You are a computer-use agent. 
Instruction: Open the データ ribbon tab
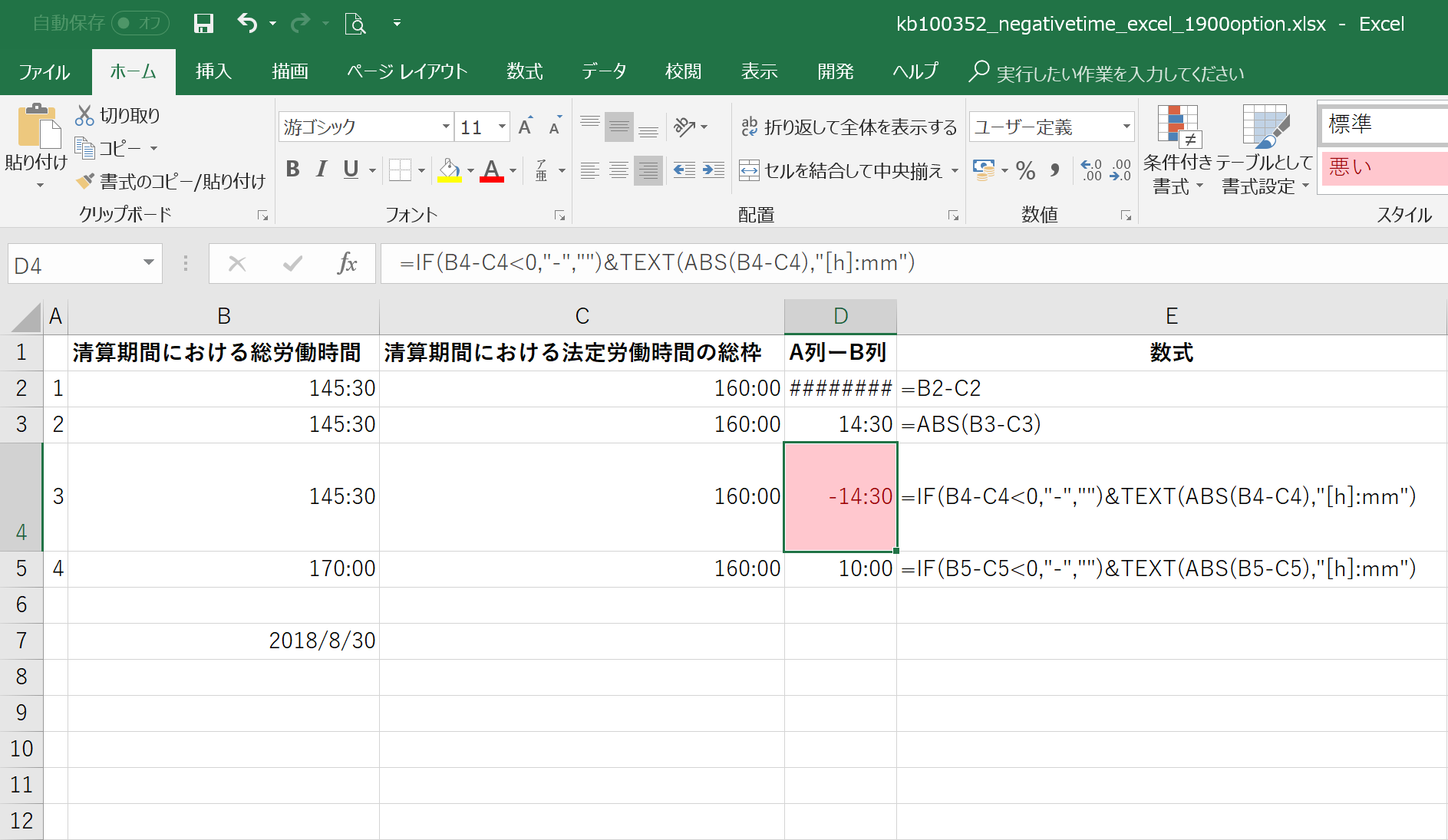(604, 71)
